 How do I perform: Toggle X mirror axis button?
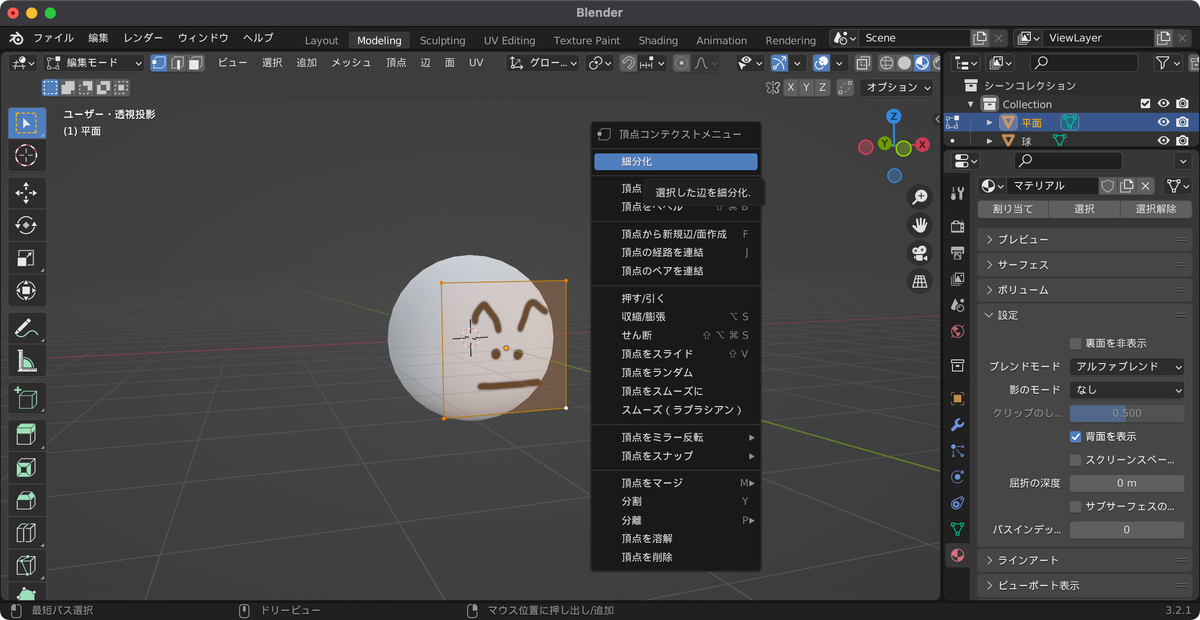click(790, 88)
